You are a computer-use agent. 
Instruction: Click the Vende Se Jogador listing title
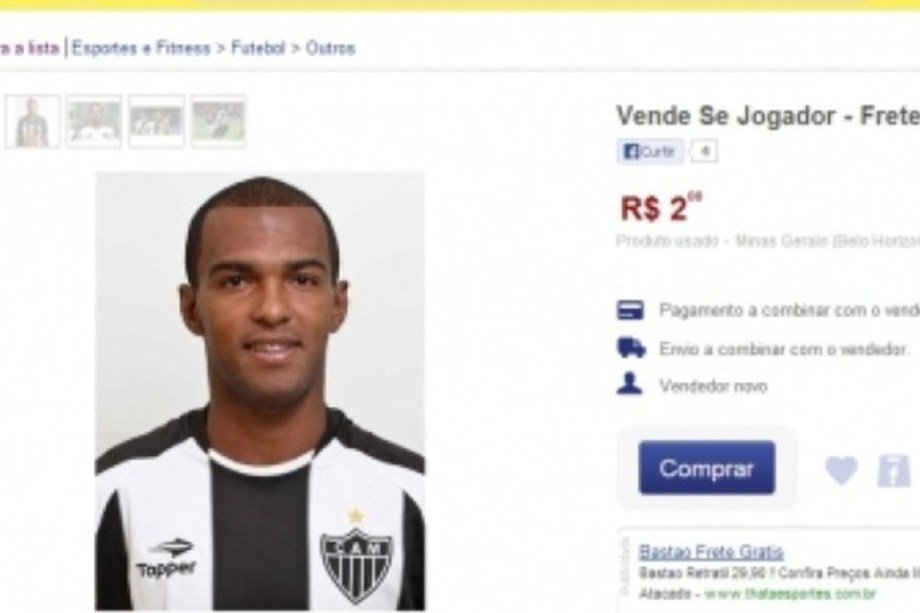(x=768, y=116)
